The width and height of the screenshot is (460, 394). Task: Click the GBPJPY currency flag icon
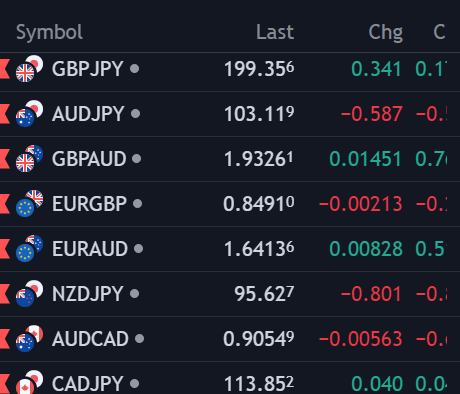point(30,69)
